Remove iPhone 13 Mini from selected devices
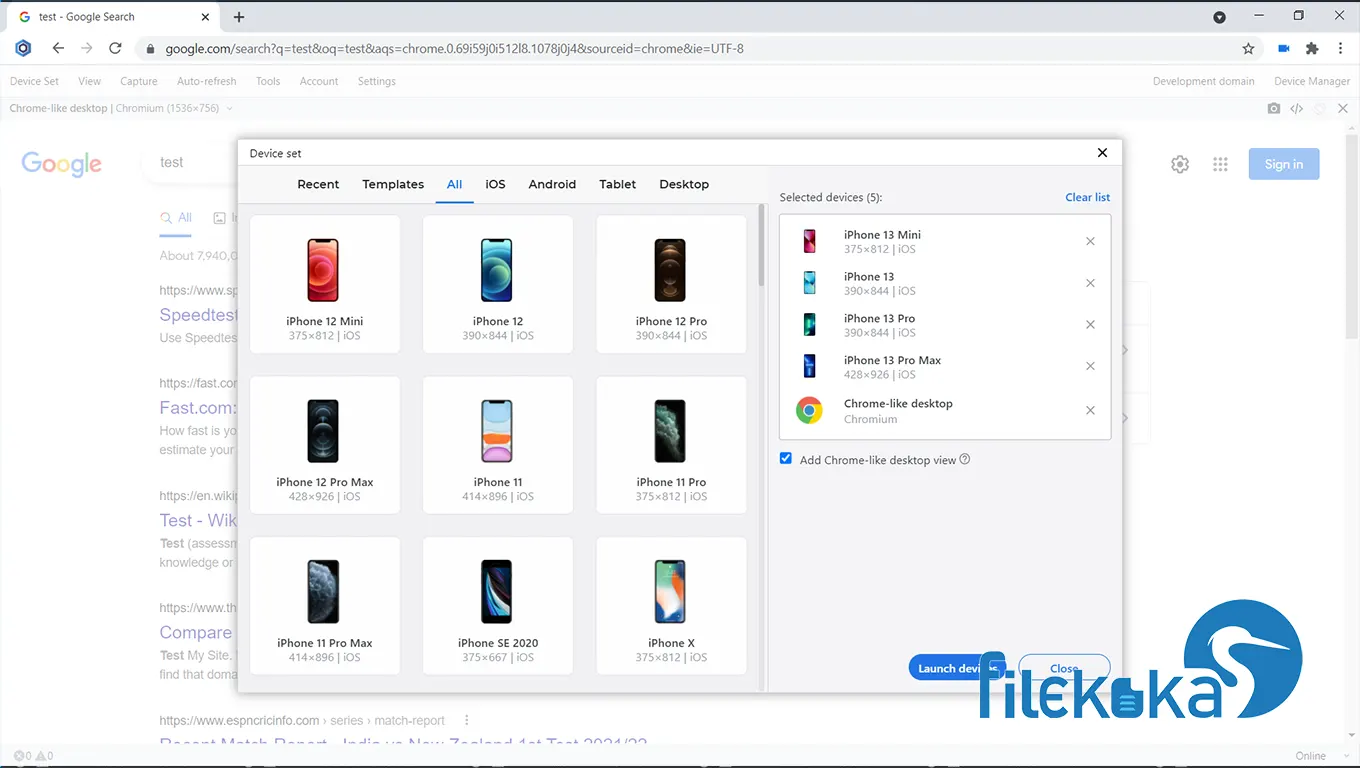Viewport: 1360px width, 768px height. point(1090,241)
